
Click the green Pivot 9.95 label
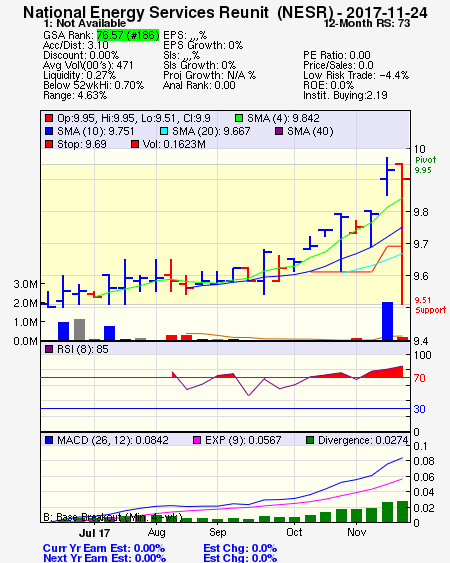tap(425, 165)
